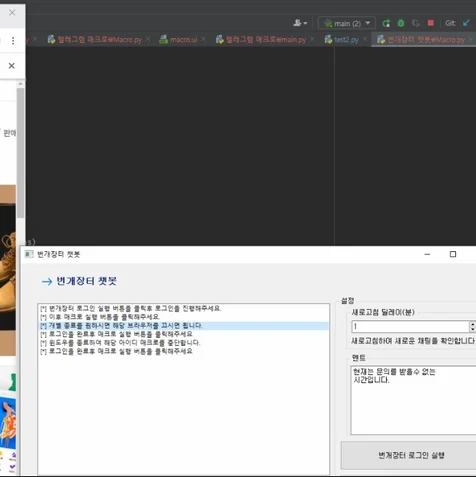Close the 텔레그램 매크로\main.py tab
The image size is (476, 477).
click(312, 39)
